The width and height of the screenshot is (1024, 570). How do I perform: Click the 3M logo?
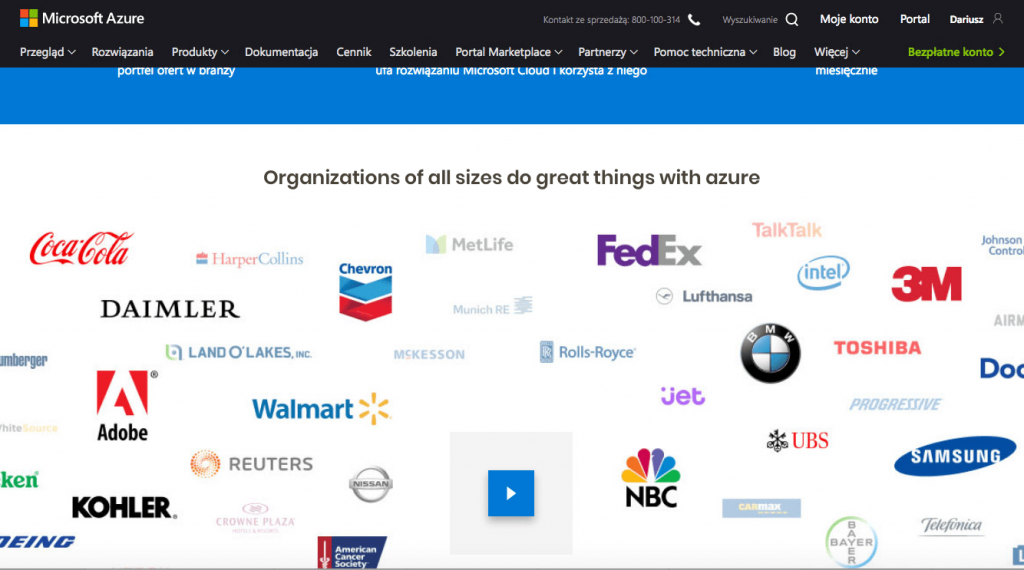pyautogui.click(x=926, y=284)
